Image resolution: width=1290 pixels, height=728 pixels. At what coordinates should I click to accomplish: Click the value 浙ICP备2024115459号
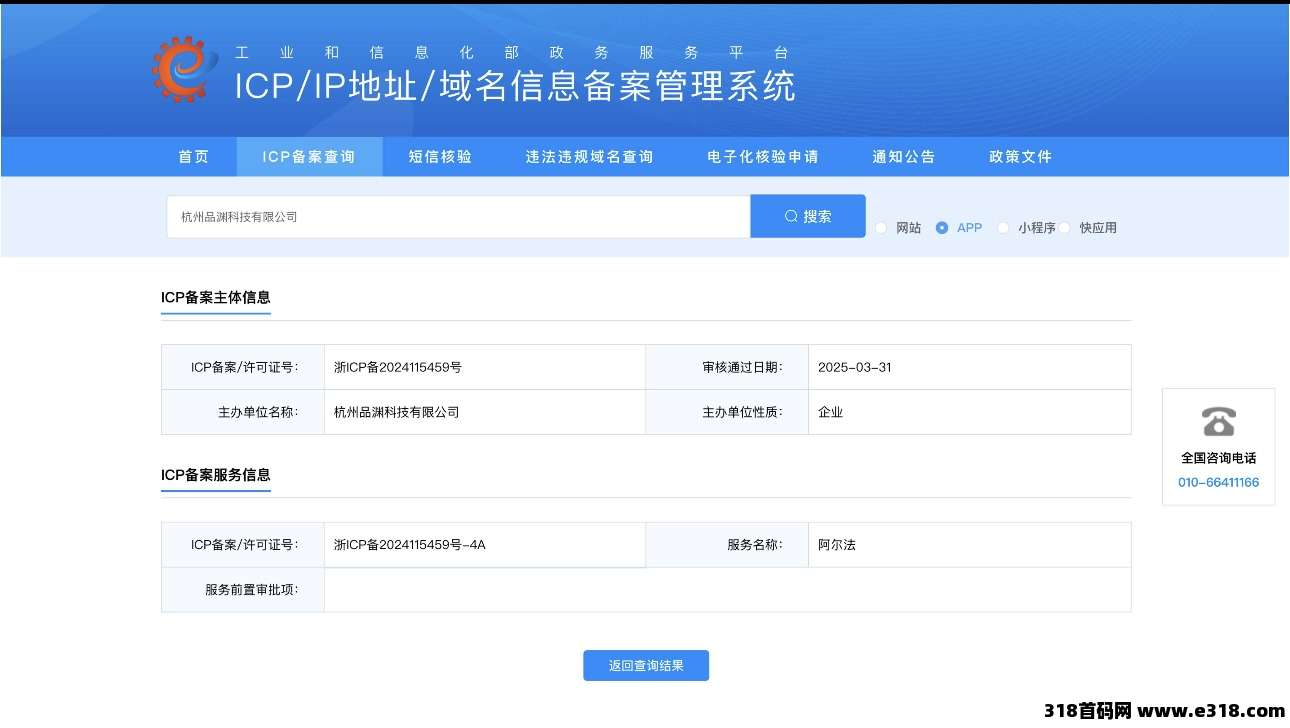(398, 367)
